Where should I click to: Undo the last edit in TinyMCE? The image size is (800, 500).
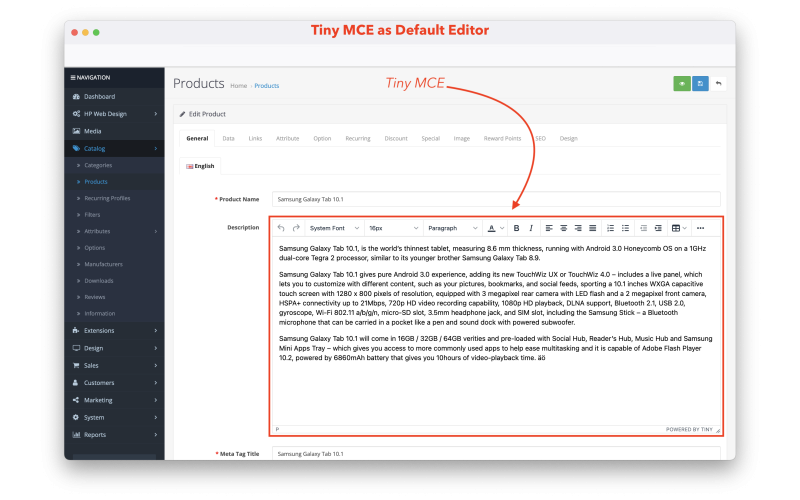click(x=281, y=228)
